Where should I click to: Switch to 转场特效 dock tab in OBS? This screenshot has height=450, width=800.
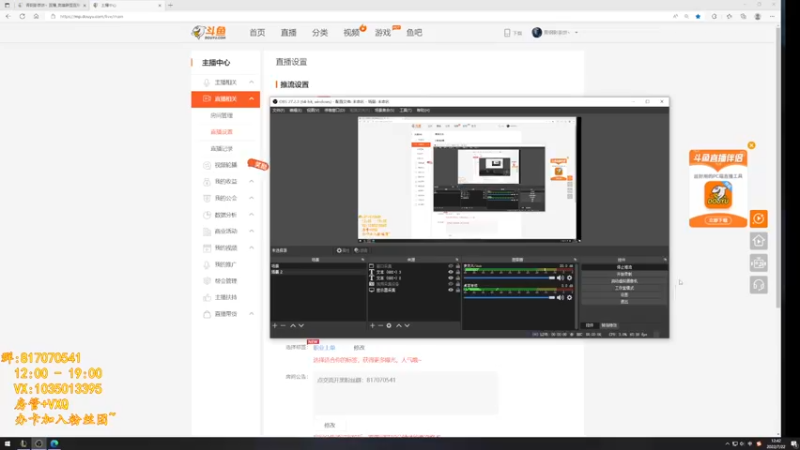(609, 326)
